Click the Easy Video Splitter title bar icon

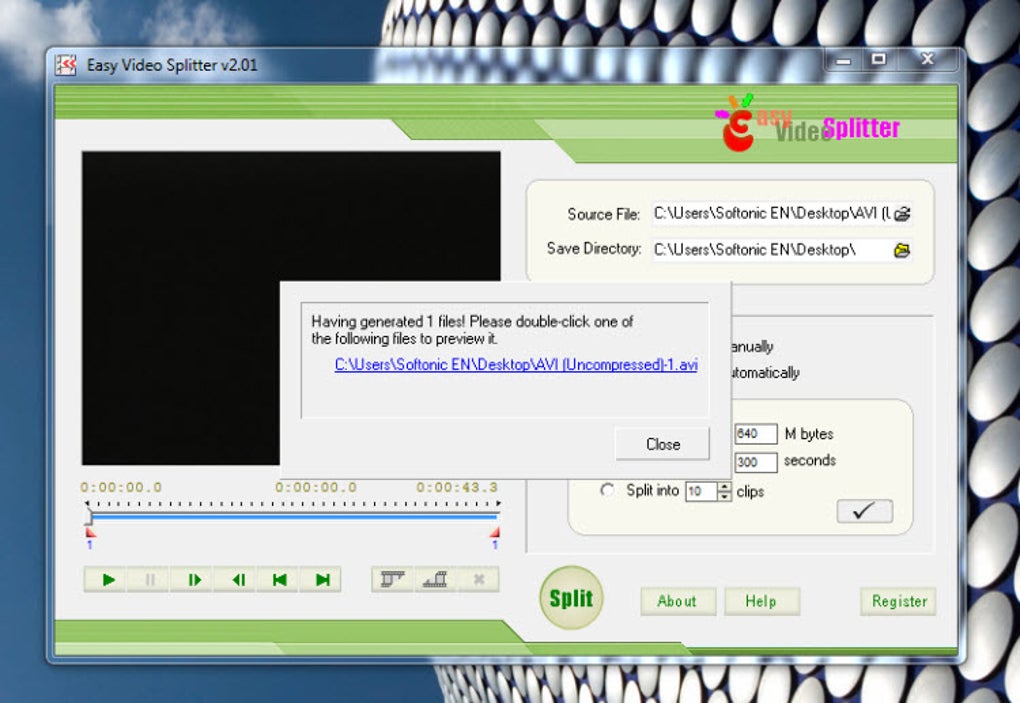point(66,65)
